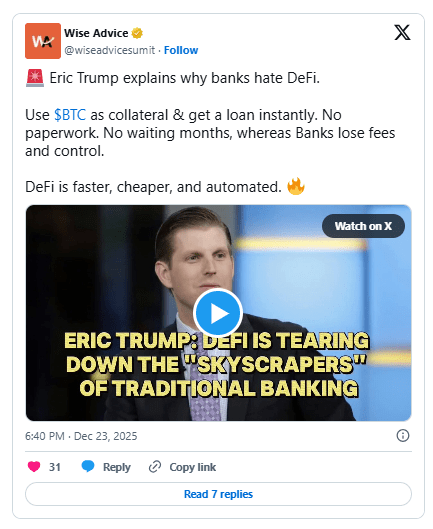Open the info circle icon
The height and width of the screenshot is (529, 433).
point(403,436)
